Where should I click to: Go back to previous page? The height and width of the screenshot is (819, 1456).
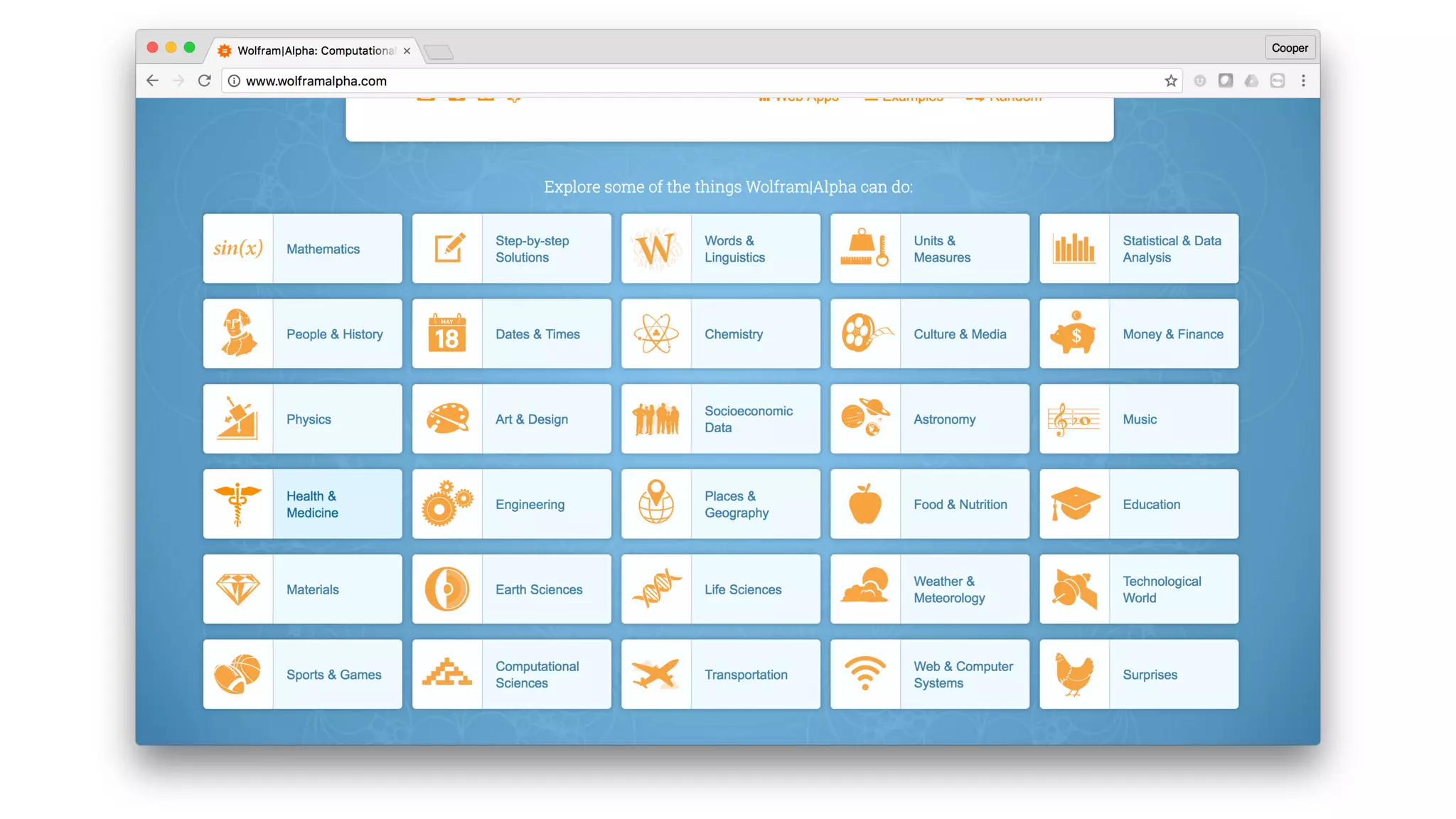point(152,81)
